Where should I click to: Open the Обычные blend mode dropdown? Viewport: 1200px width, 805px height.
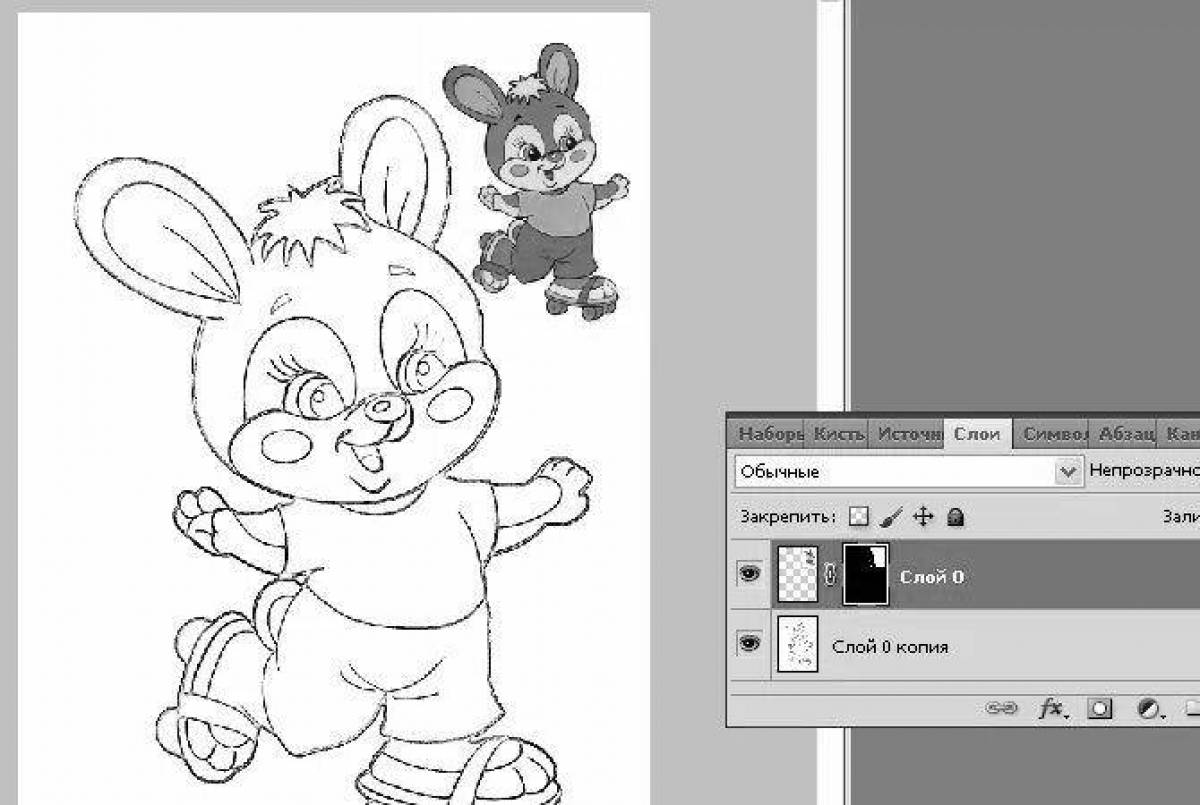[x=896, y=471]
